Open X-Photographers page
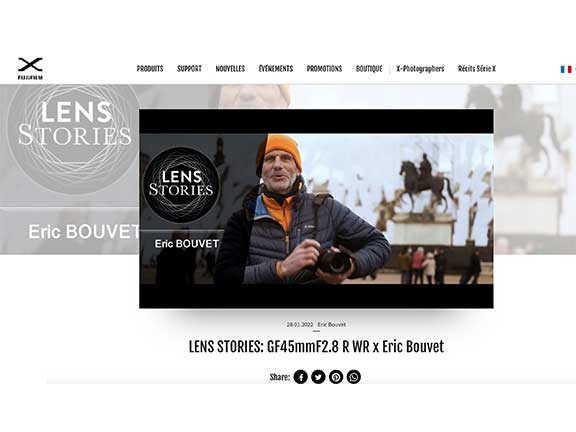The image size is (576, 432). tap(420, 69)
